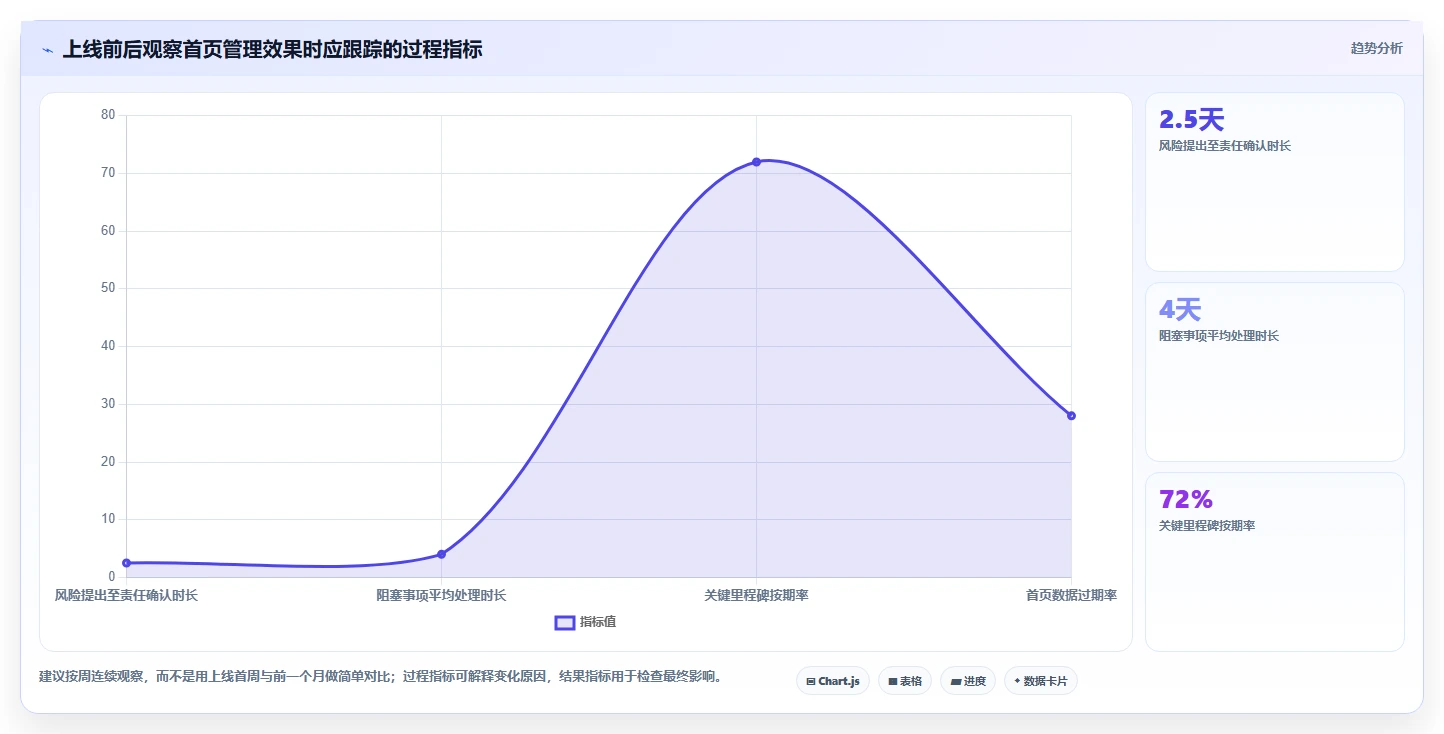Click the y-axis value 50
1444x734 pixels.
(x=109, y=288)
